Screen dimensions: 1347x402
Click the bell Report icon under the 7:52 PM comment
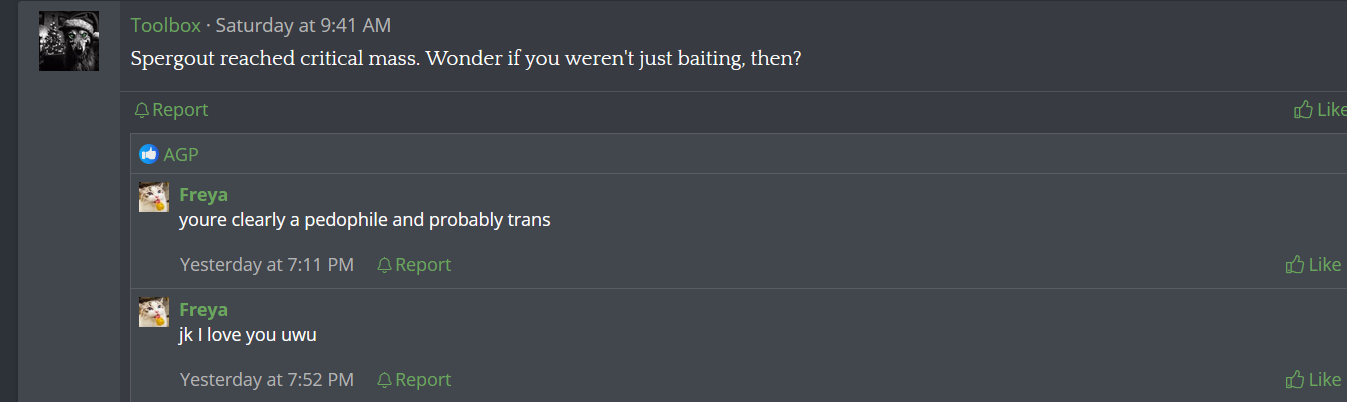point(384,380)
